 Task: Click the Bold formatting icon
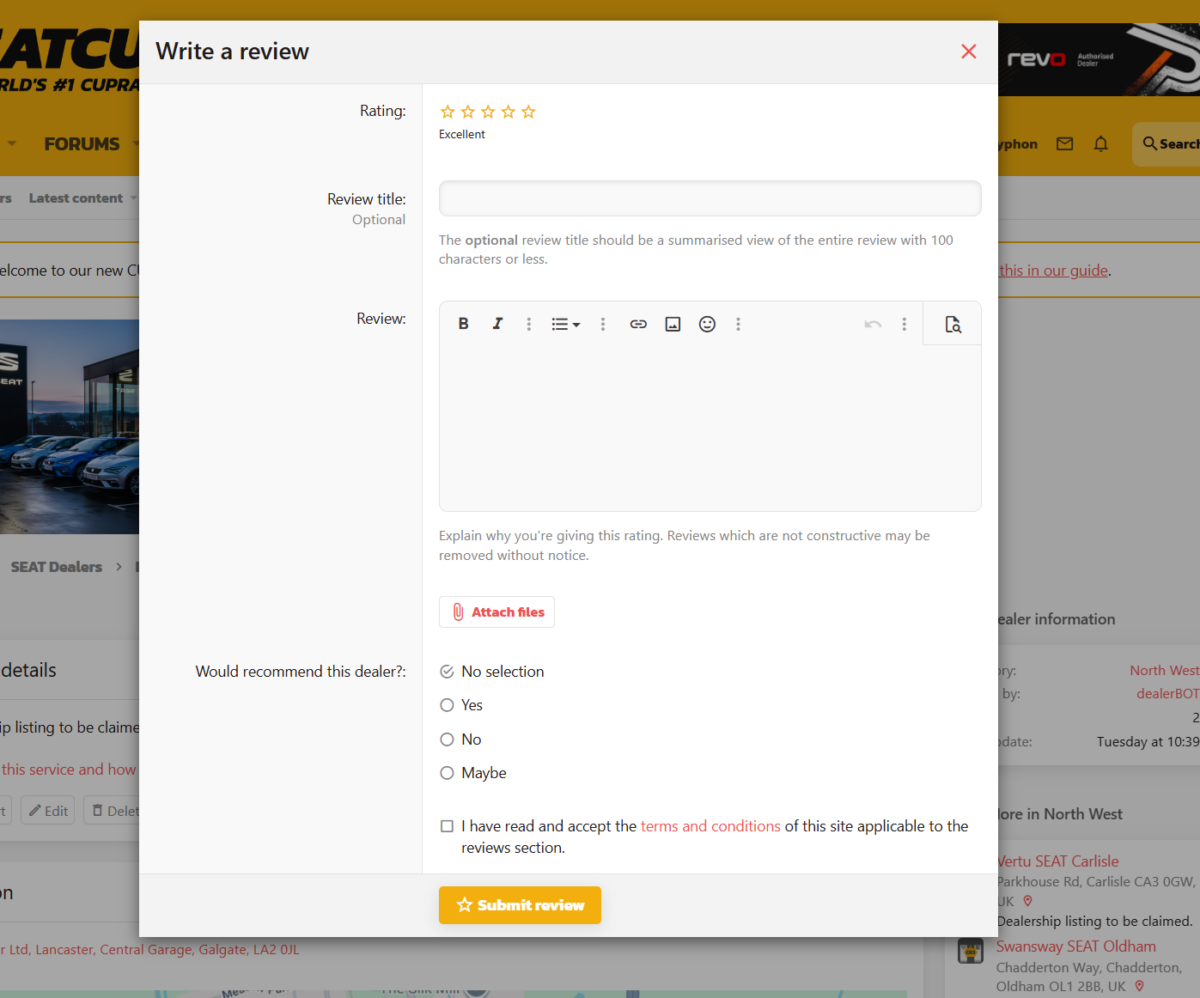(463, 324)
